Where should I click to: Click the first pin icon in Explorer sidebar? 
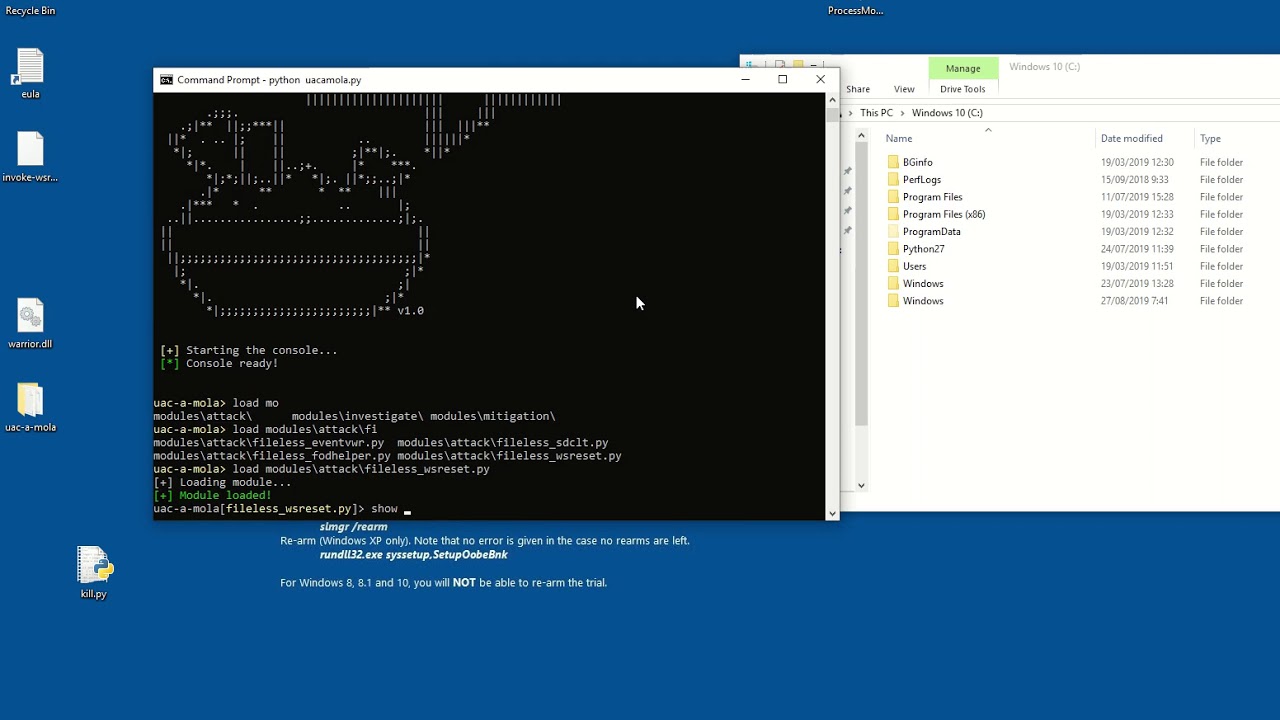(848, 171)
